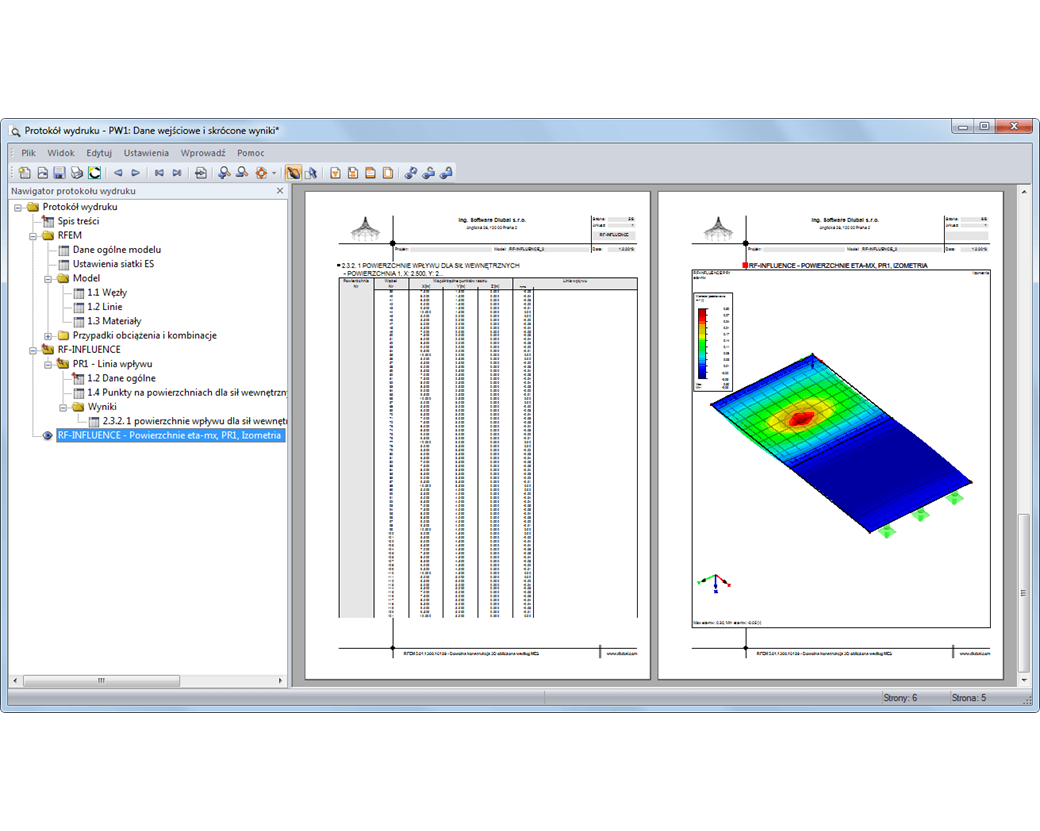Click the 'Strona: 5' status text

pos(969,698)
